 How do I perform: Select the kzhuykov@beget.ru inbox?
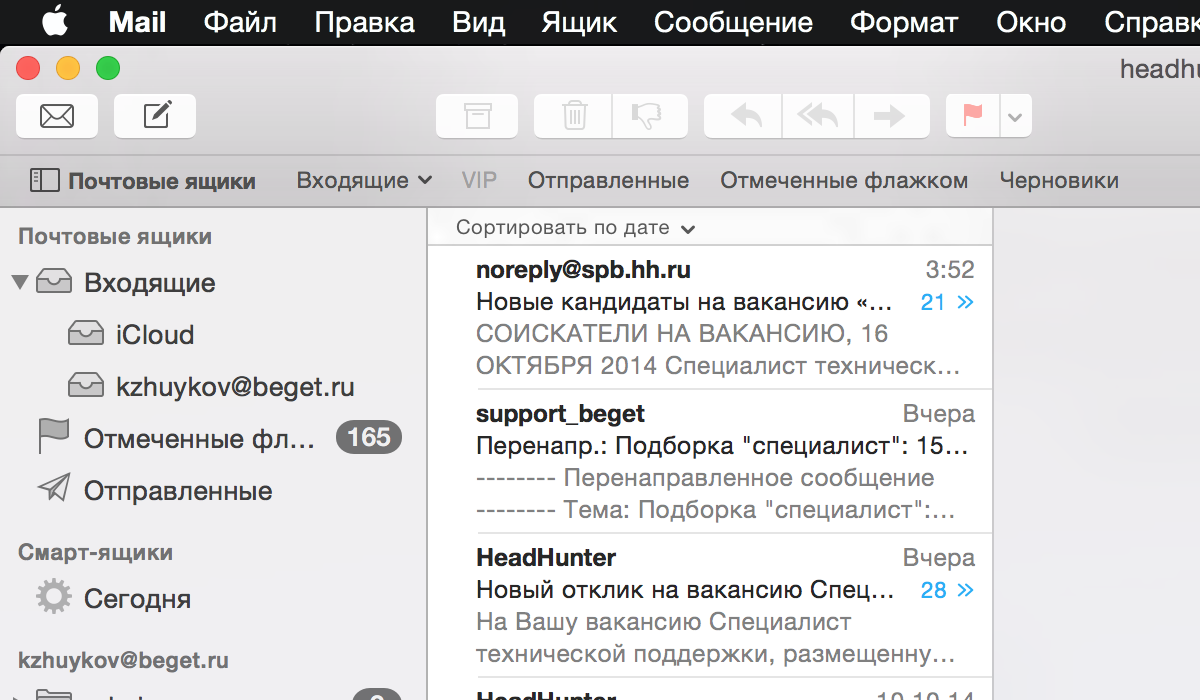click(214, 387)
